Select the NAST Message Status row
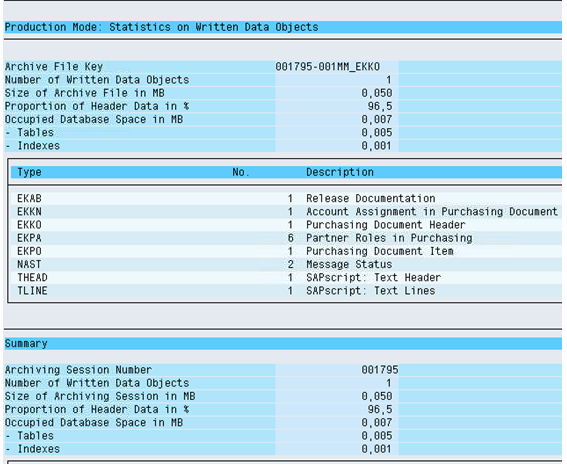567x465 pixels. [x=286, y=264]
